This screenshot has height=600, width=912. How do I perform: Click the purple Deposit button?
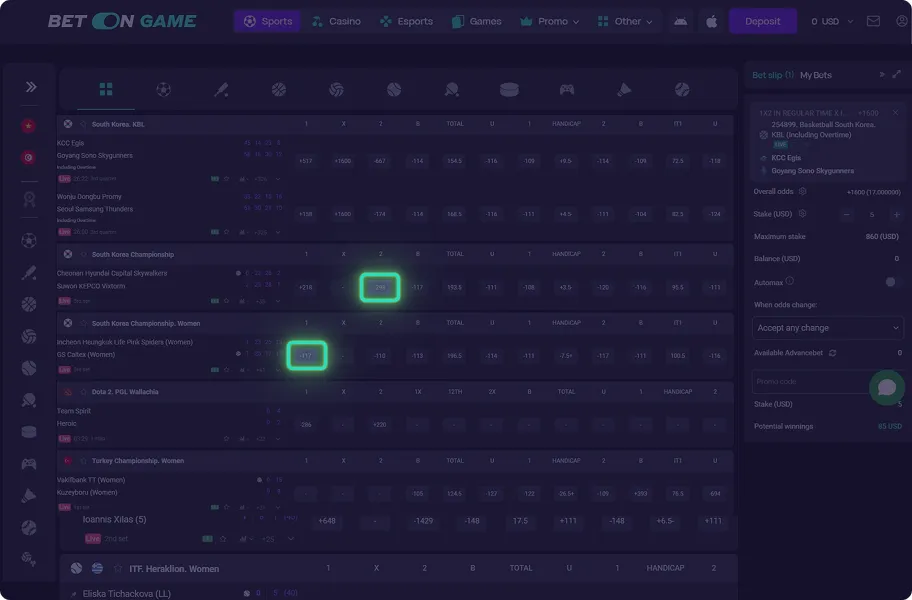pos(762,21)
